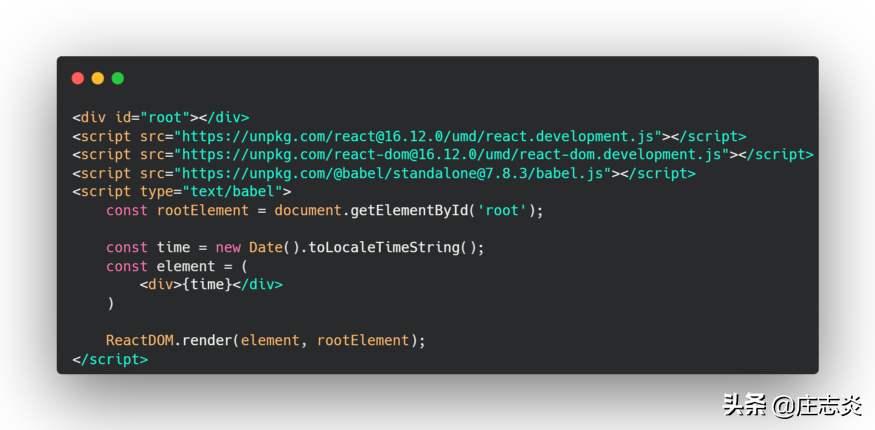Click the green maximize dot
875x430 pixels.
(x=118, y=78)
